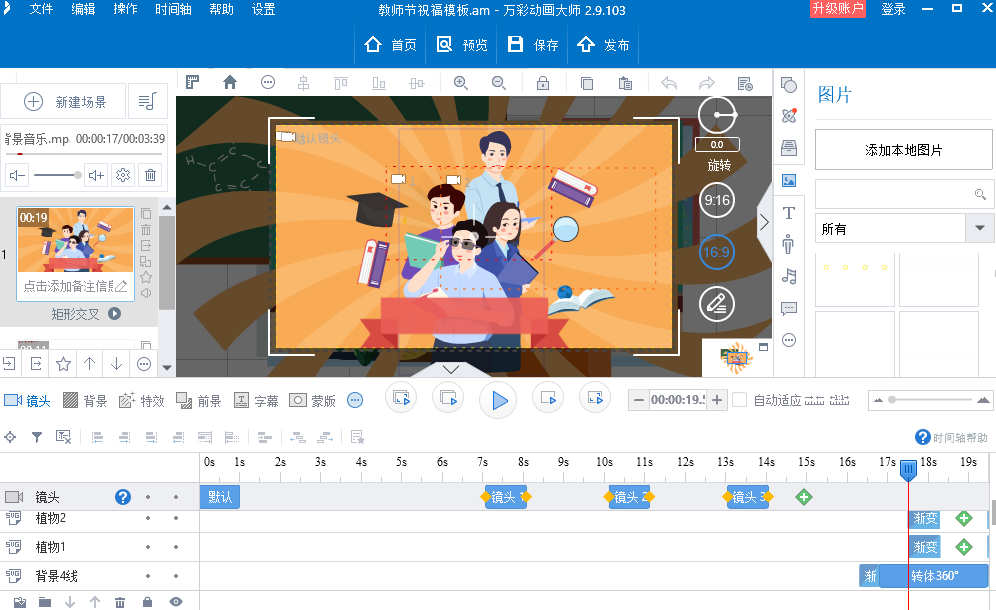Image resolution: width=996 pixels, height=610 pixels.
Task: Click 新建场景 new scene button
Action: (x=64, y=102)
